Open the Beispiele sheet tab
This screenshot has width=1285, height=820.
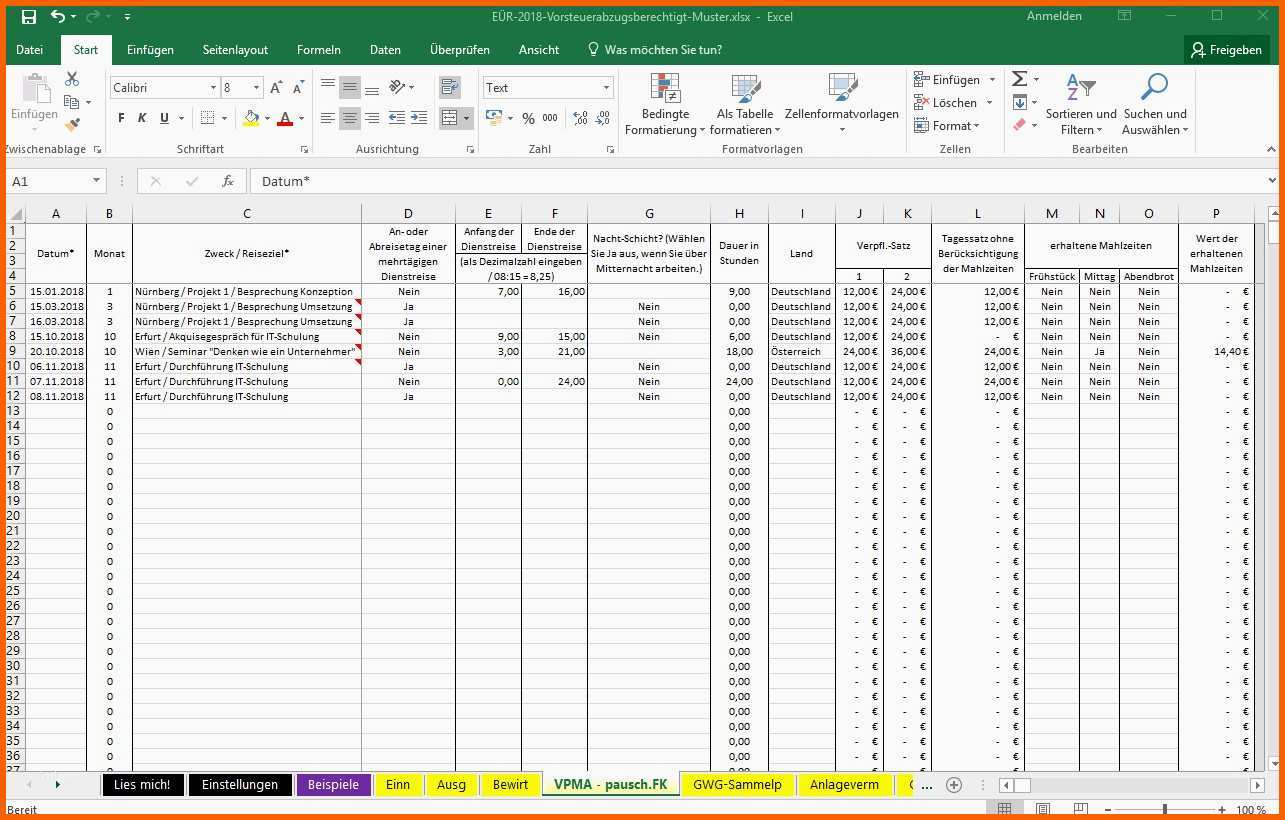[333, 785]
